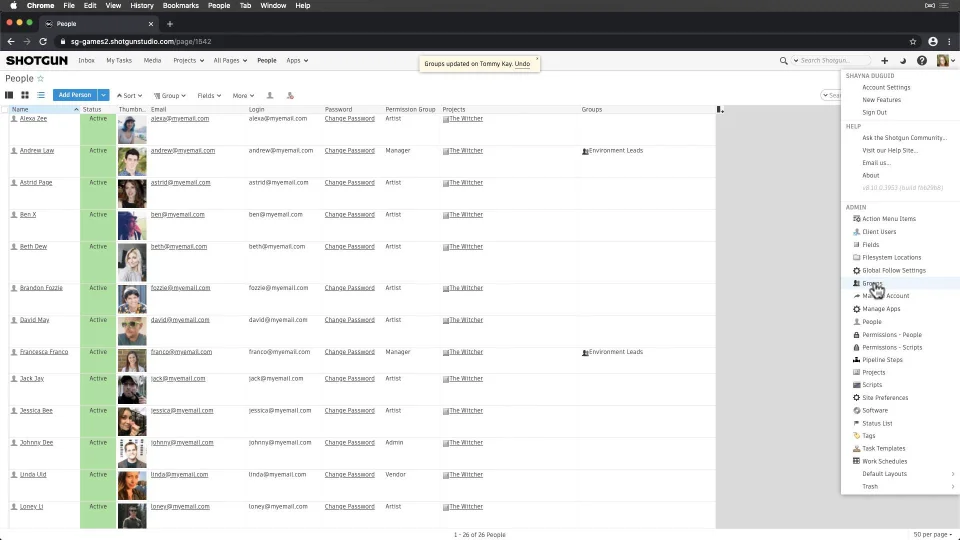Bookmark this page with Chrome star icon
Screen dimensions: 960x540
[913, 42]
